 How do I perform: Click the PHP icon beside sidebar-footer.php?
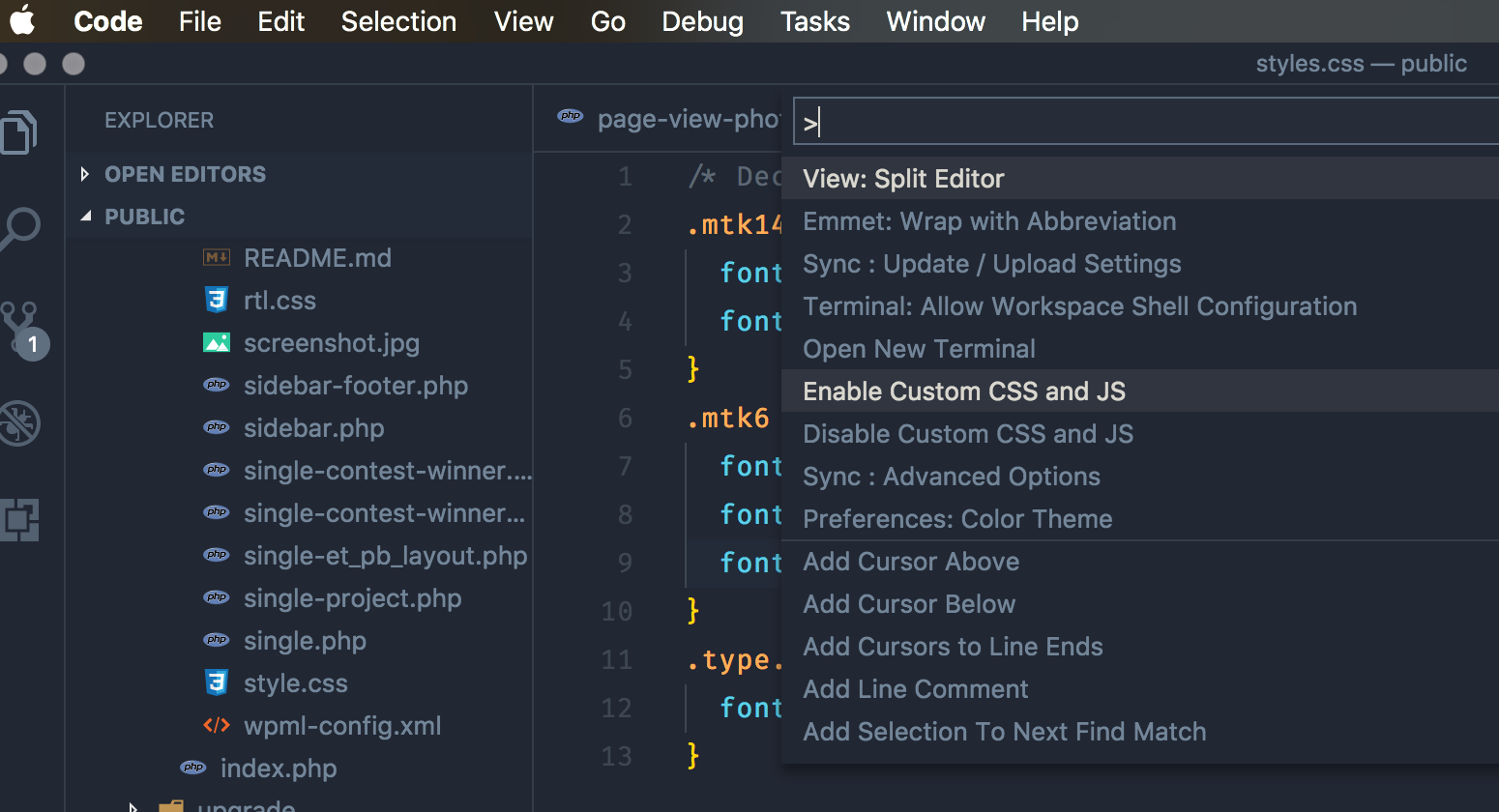pyautogui.click(x=217, y=385)
